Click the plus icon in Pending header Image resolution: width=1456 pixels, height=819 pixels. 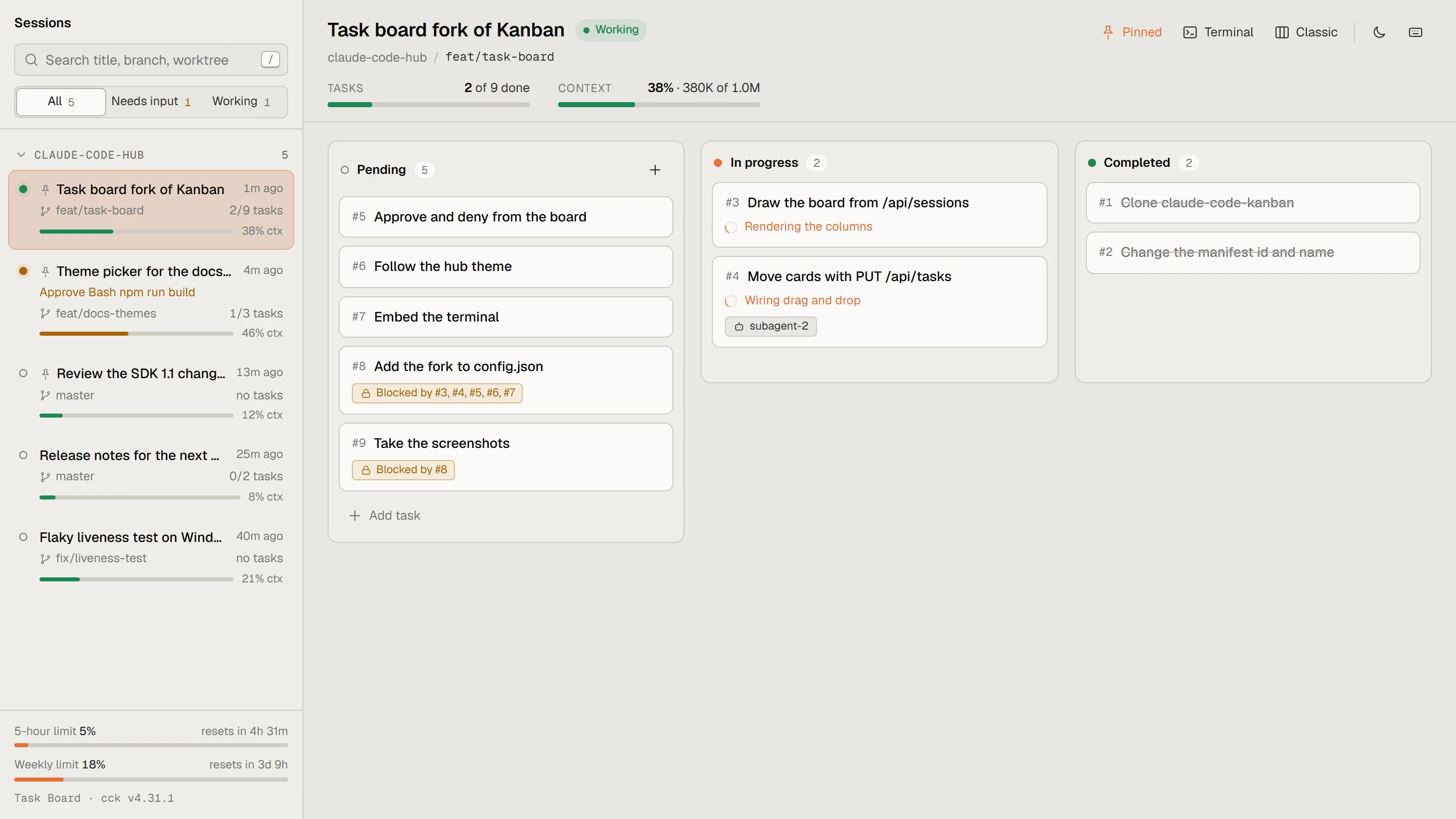[x=655, y=170]
